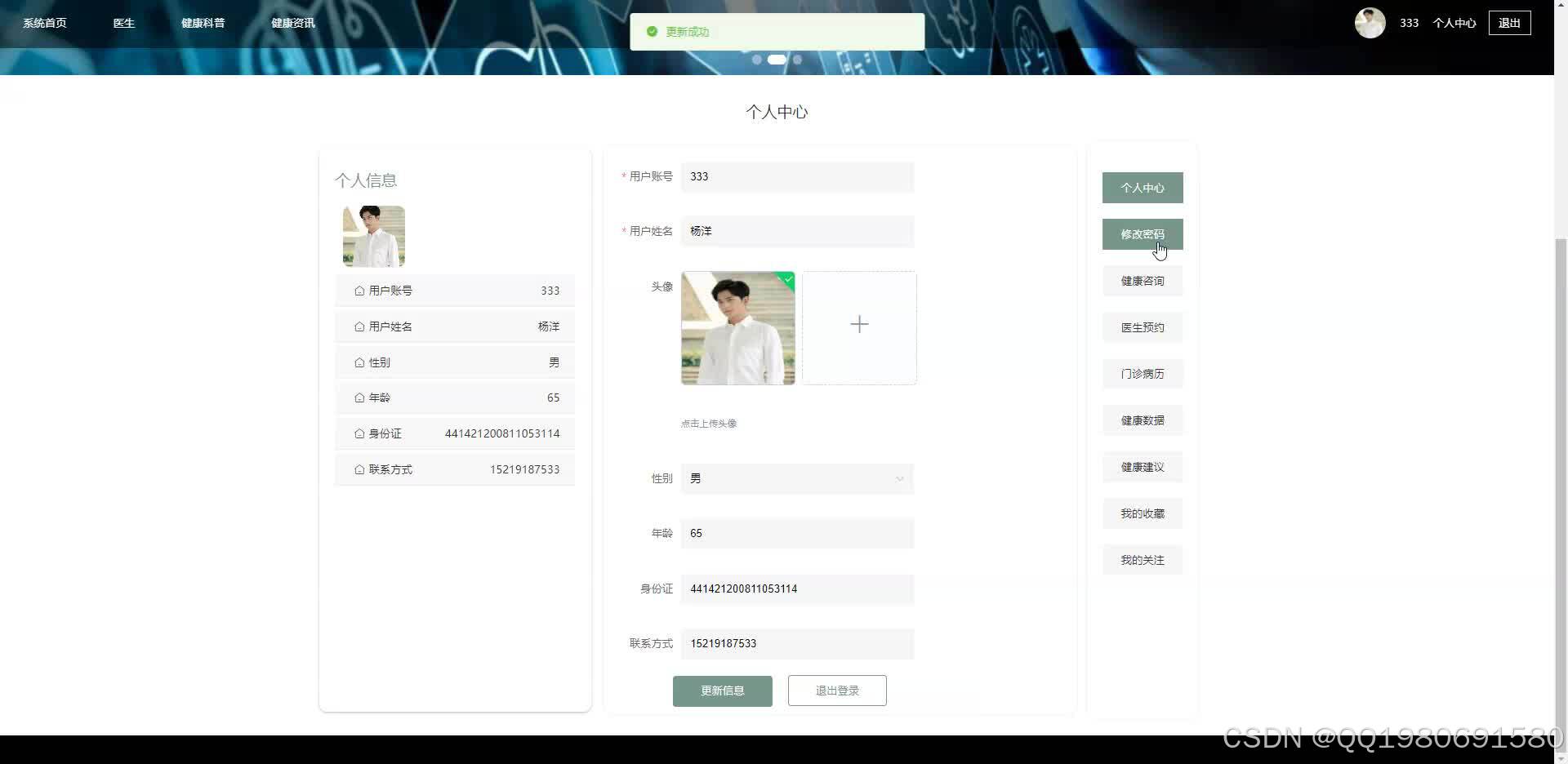Focus the 联系方式 input field
This screenshot has width=1568, height=764.
(x=798, y=644)
